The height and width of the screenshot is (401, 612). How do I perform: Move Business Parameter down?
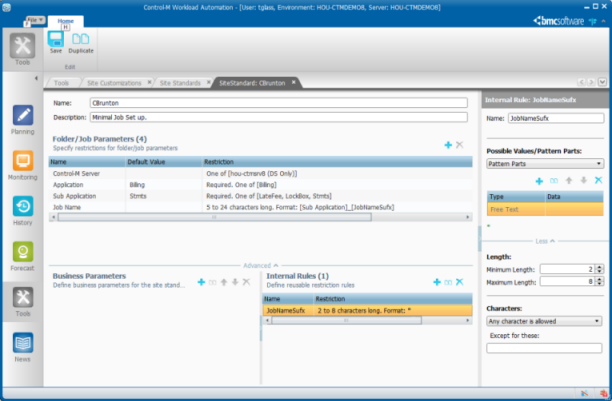(x=235, y=282)
